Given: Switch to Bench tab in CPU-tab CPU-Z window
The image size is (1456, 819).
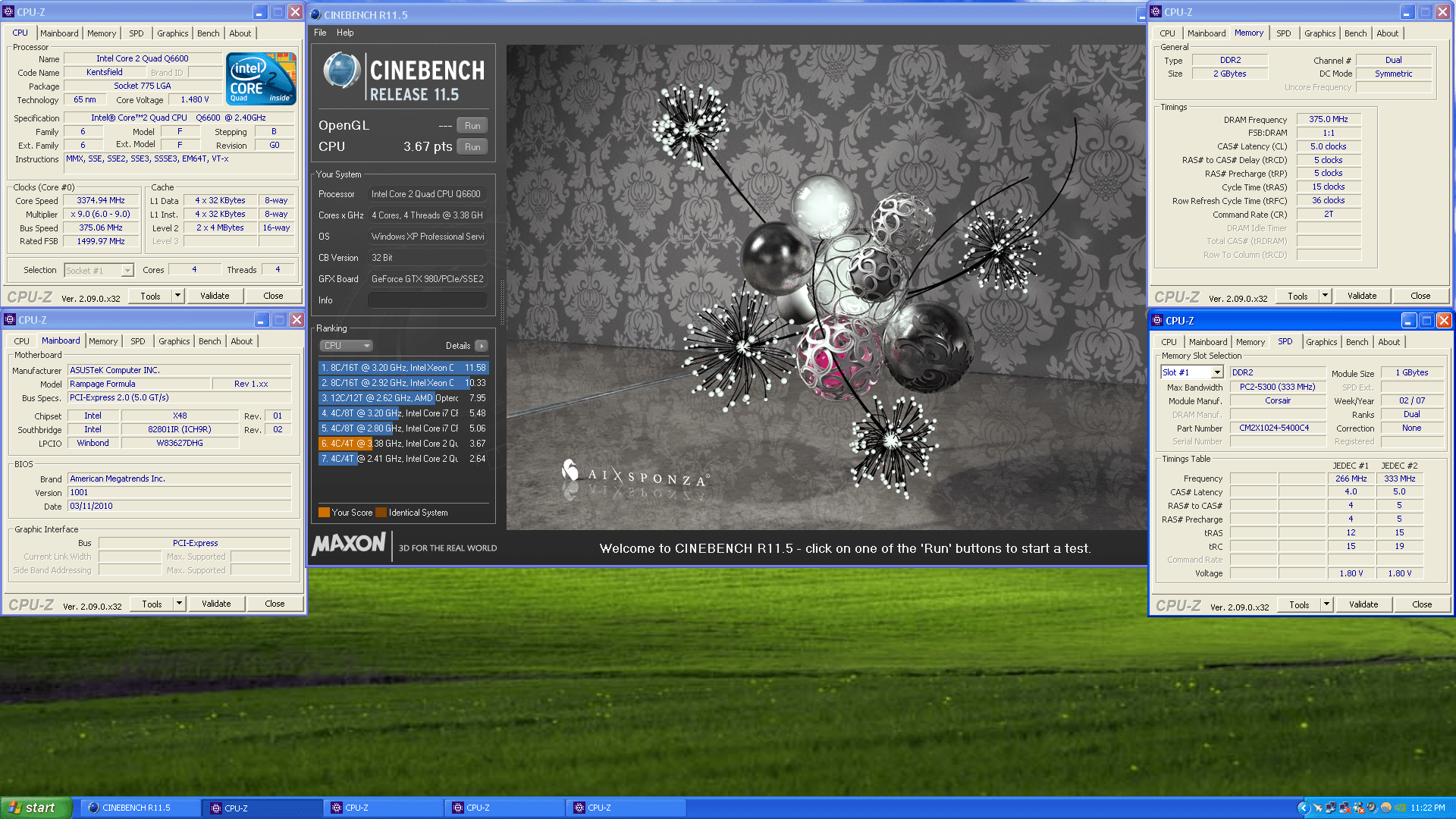Looking at the screenshot, I should click(x=208, y=33).
